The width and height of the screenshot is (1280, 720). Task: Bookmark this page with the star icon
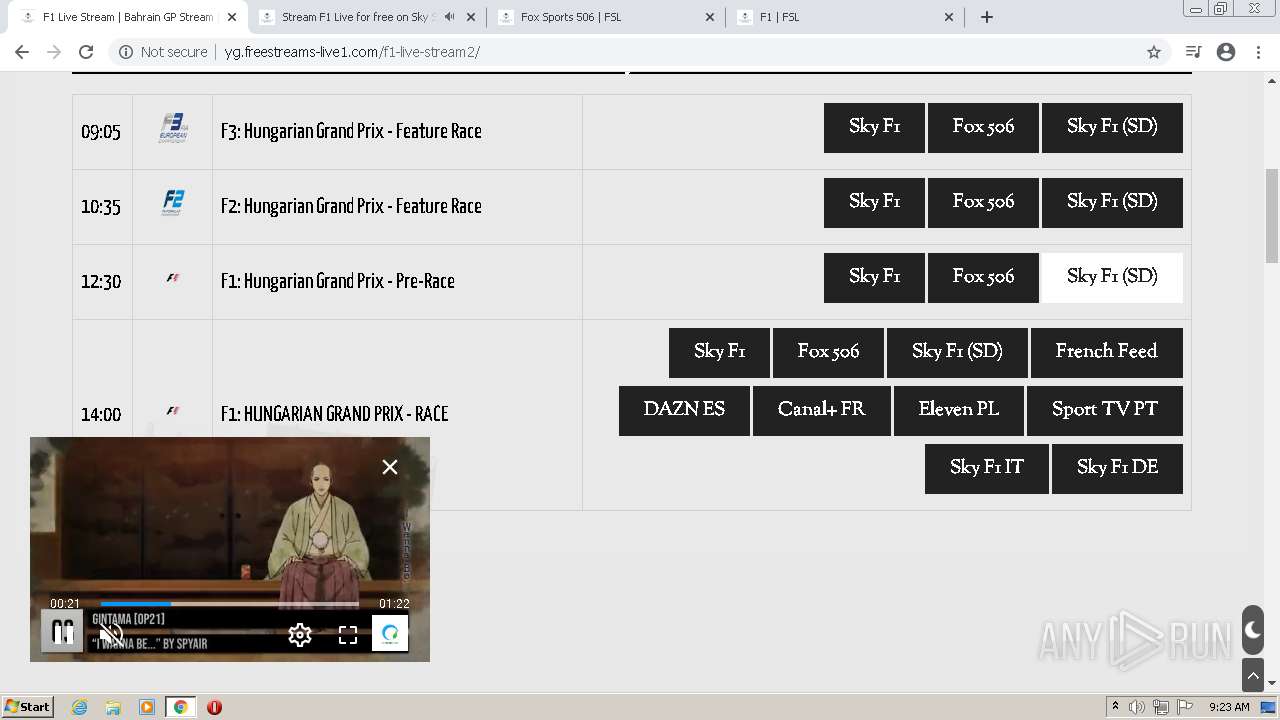coord(1153,52)
